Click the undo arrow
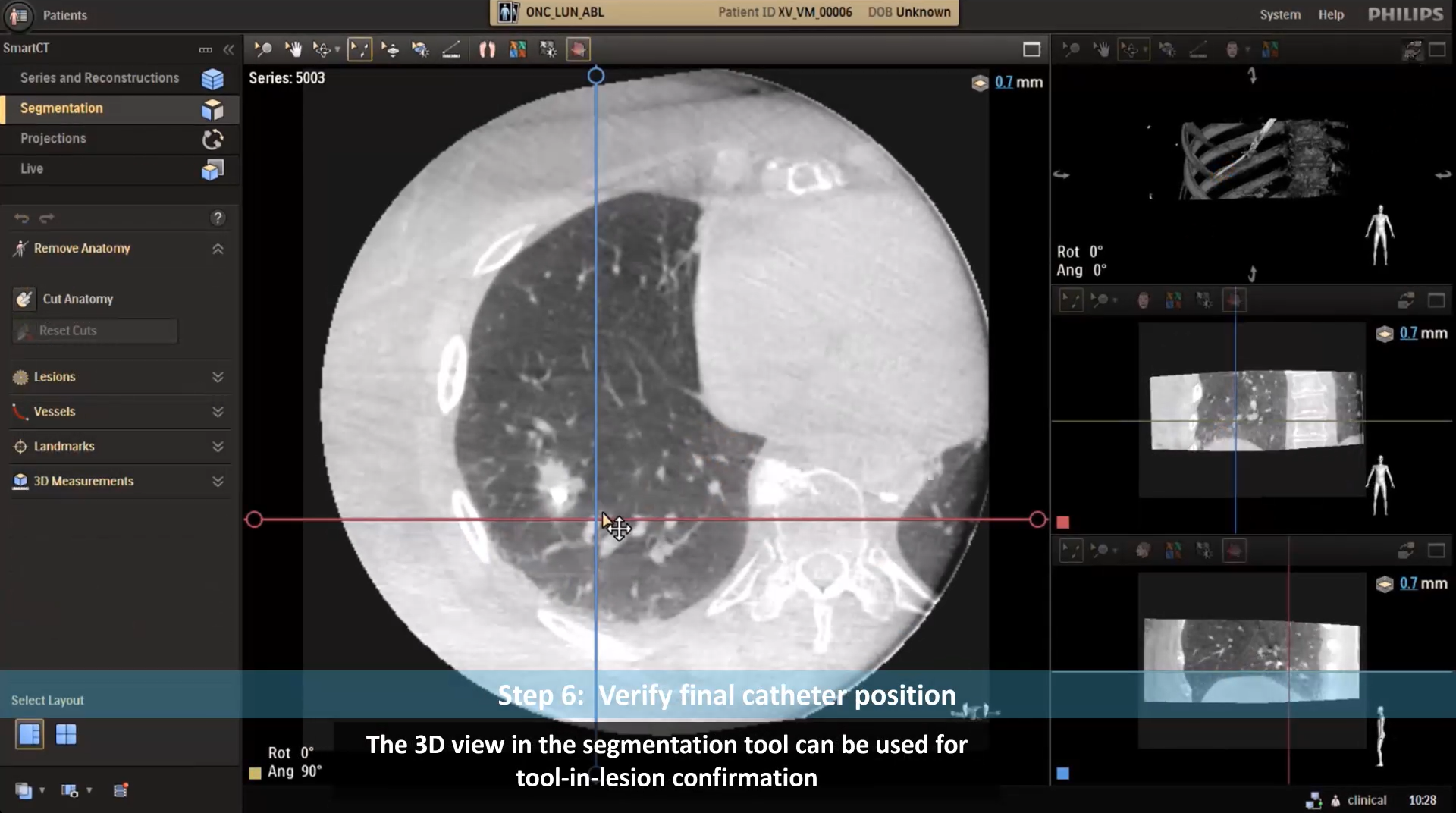1456x813 pixels. coord(21,218)
